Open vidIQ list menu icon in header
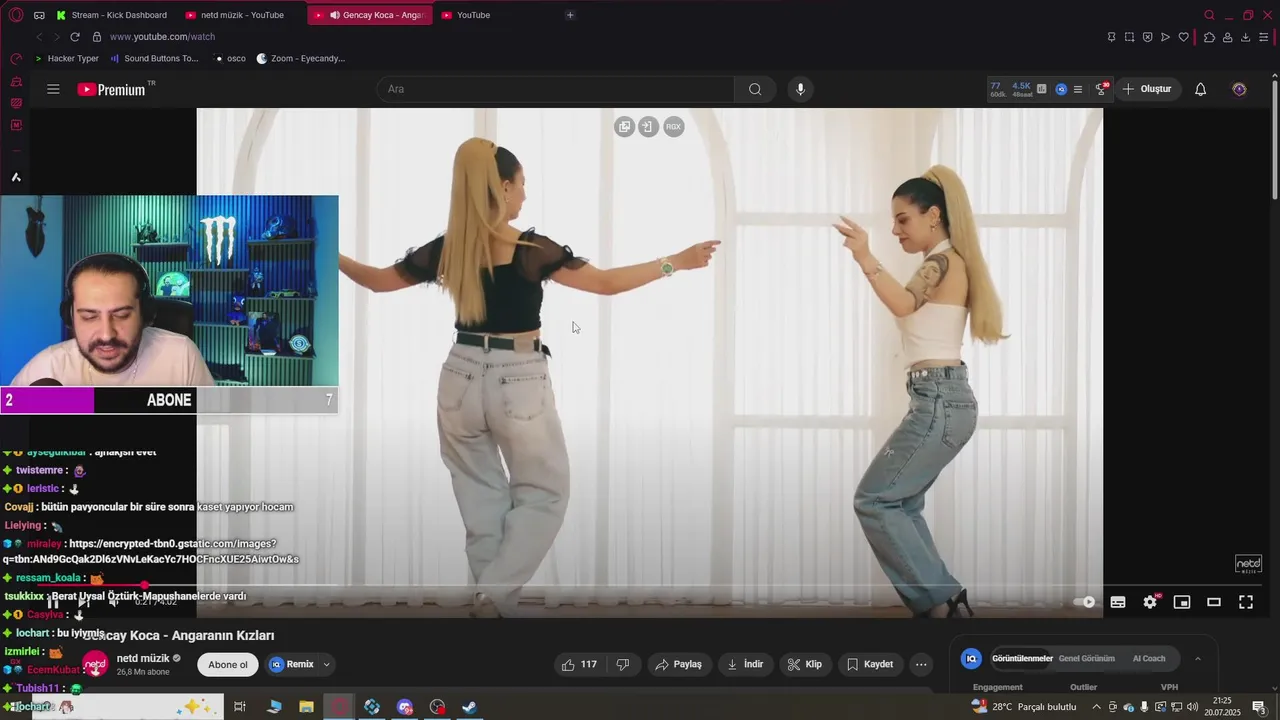This screenshot has width=1280, height=720. [x=1077, y=89]
